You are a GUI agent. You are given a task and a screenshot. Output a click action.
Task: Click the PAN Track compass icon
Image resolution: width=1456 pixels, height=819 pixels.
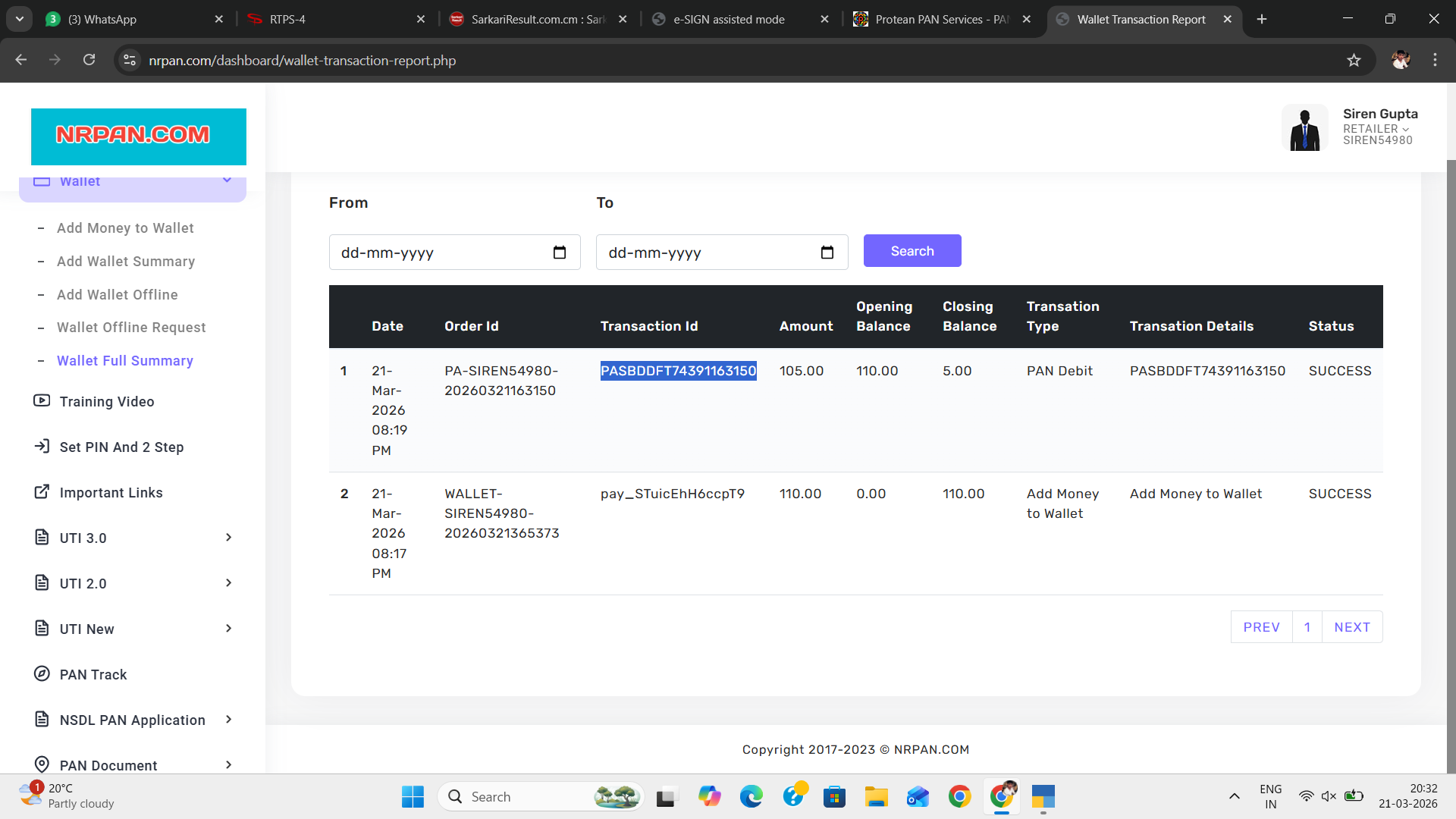pyautogui.click(x=42, y=674)
